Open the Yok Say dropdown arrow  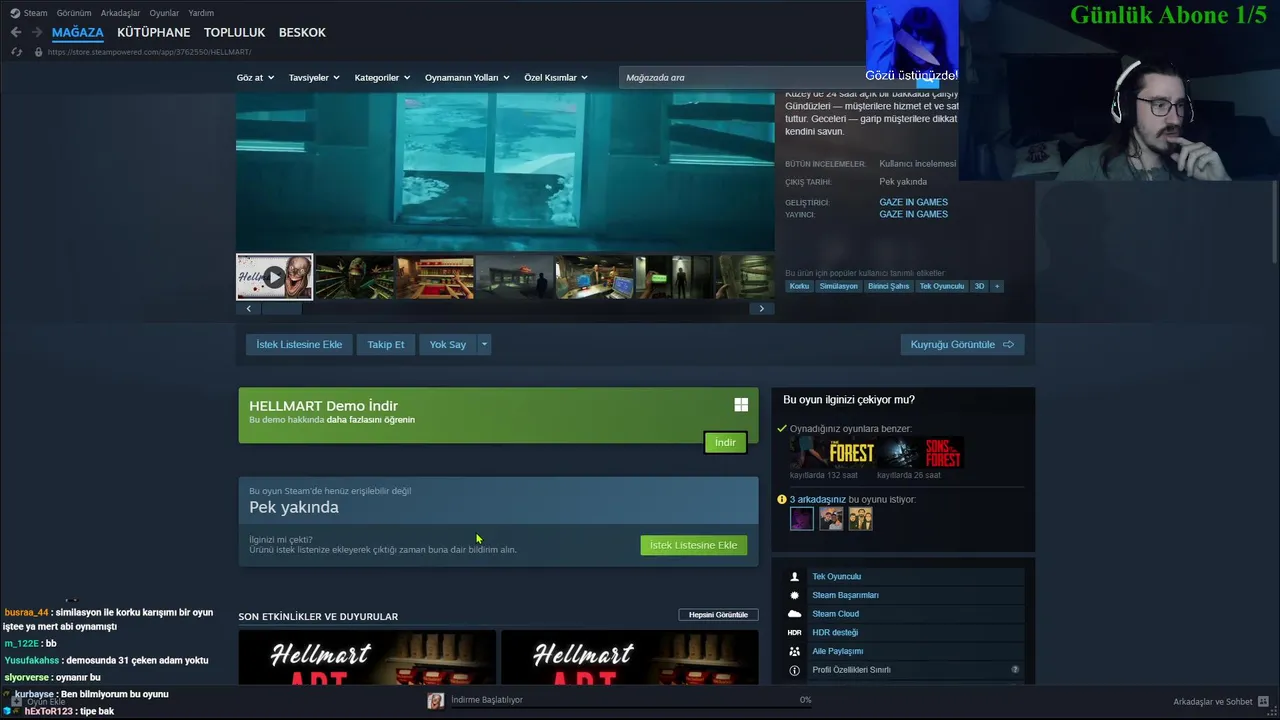coord(485,344)
